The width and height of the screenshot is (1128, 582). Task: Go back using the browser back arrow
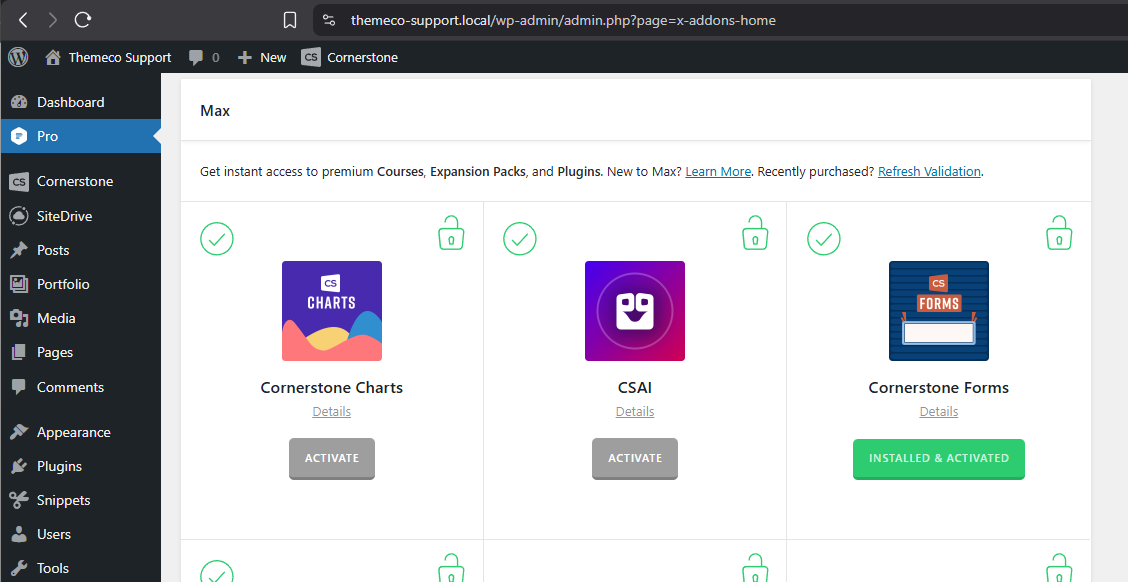tap(23, 20)
